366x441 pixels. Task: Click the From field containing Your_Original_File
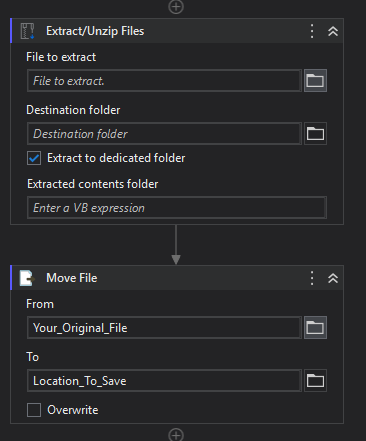tap(164, 328)
